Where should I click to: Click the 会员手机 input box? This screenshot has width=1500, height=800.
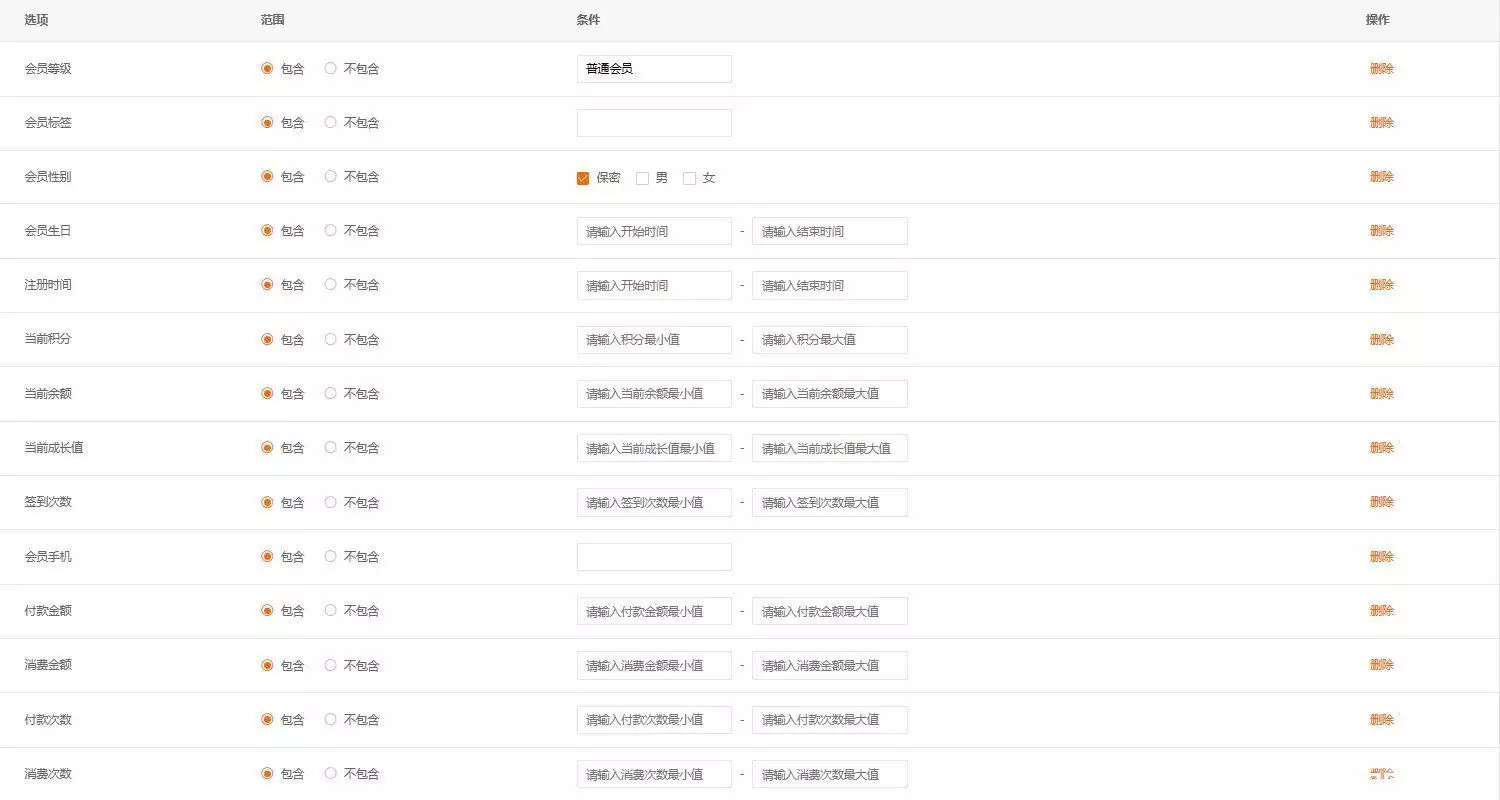click(654, 557)
